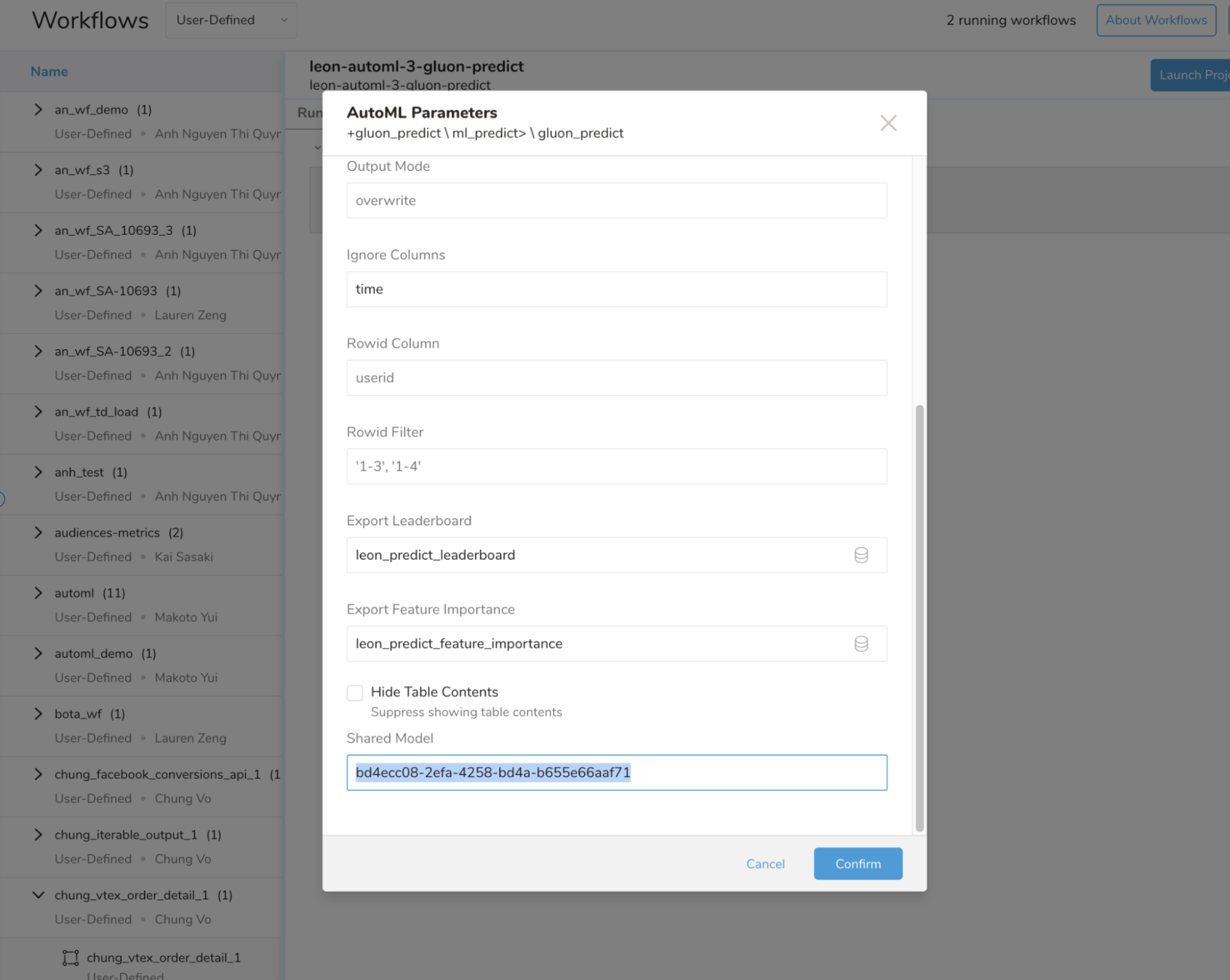The width and height of the screenshot is (1230, 980).
Task: Confirm the AutoML parameters
Action: [x=857, y=863]
